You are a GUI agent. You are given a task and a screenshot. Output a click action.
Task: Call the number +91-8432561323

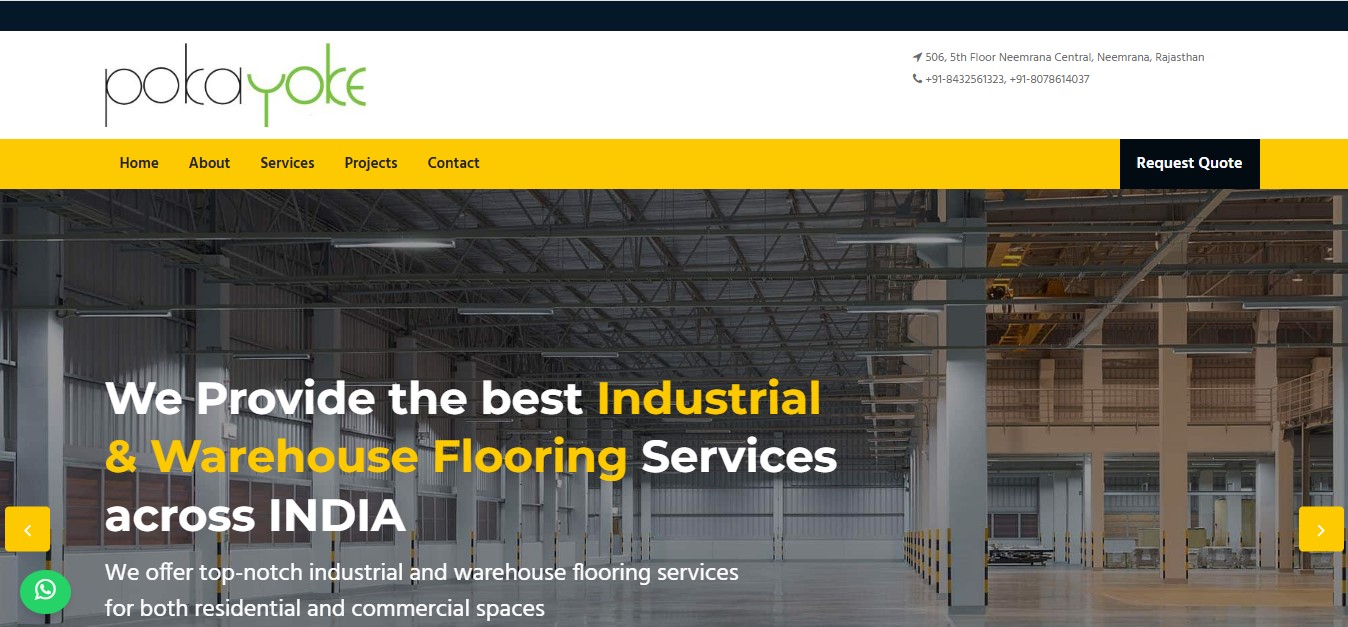click(964, 79)
